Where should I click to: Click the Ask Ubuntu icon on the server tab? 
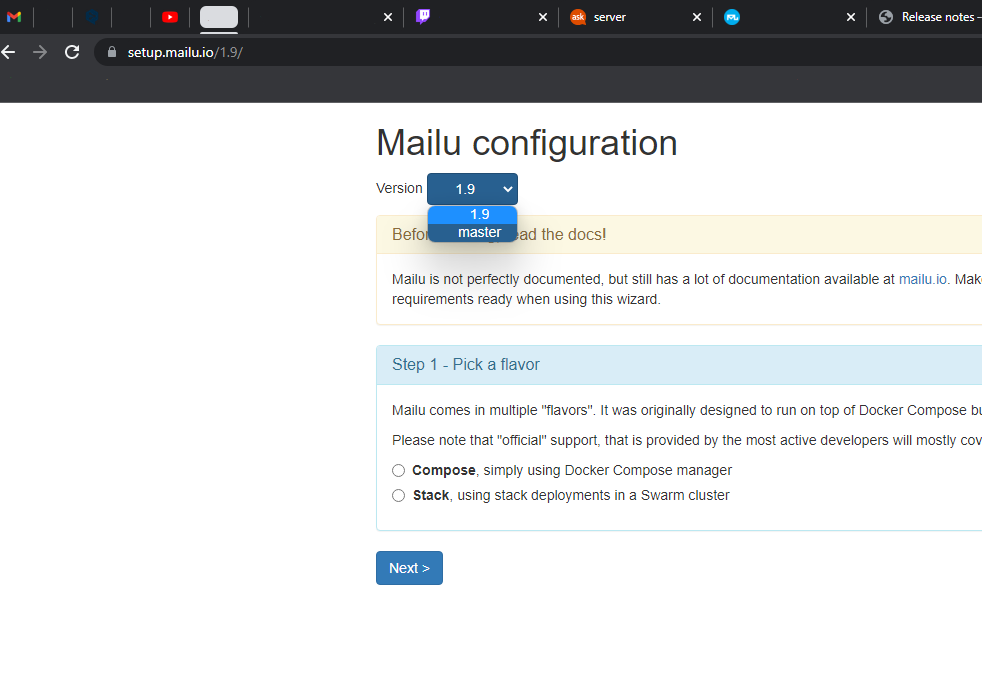point(577,16)
